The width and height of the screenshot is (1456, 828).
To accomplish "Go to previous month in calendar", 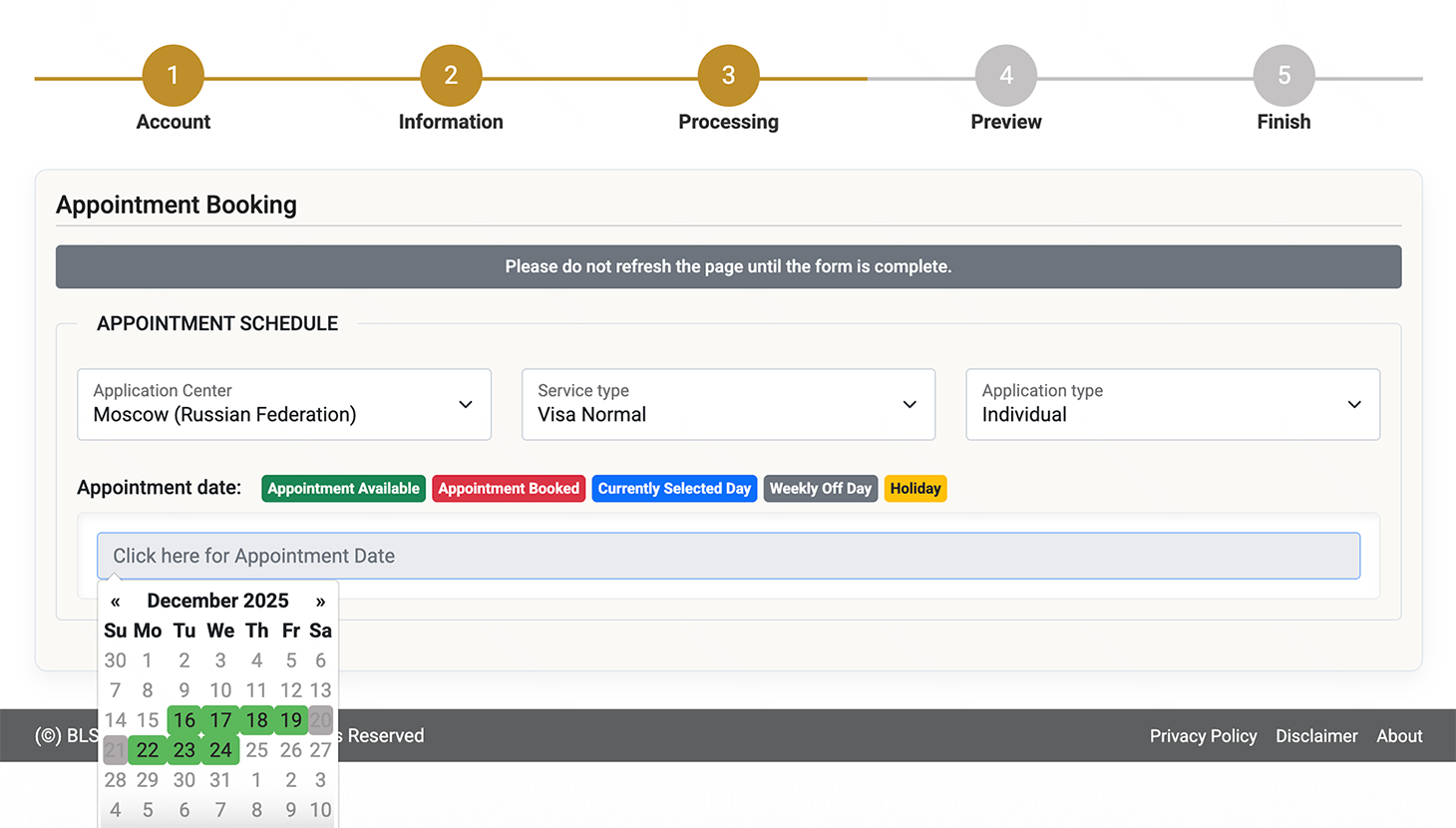I will coord(116,601).
